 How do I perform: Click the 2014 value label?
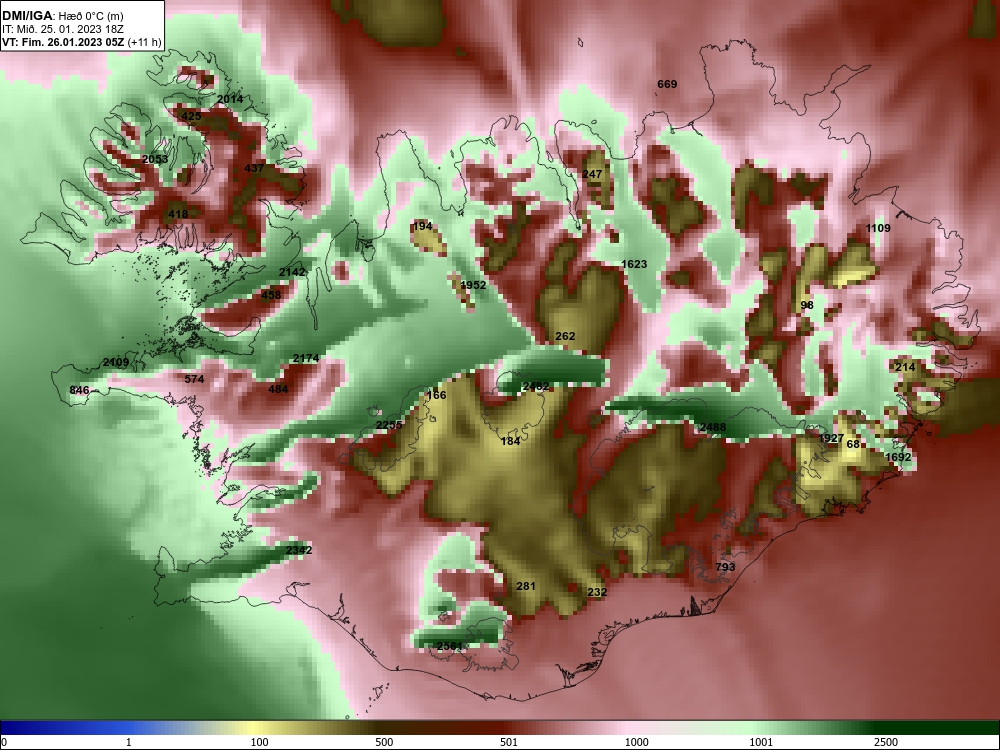click(230, 99)
